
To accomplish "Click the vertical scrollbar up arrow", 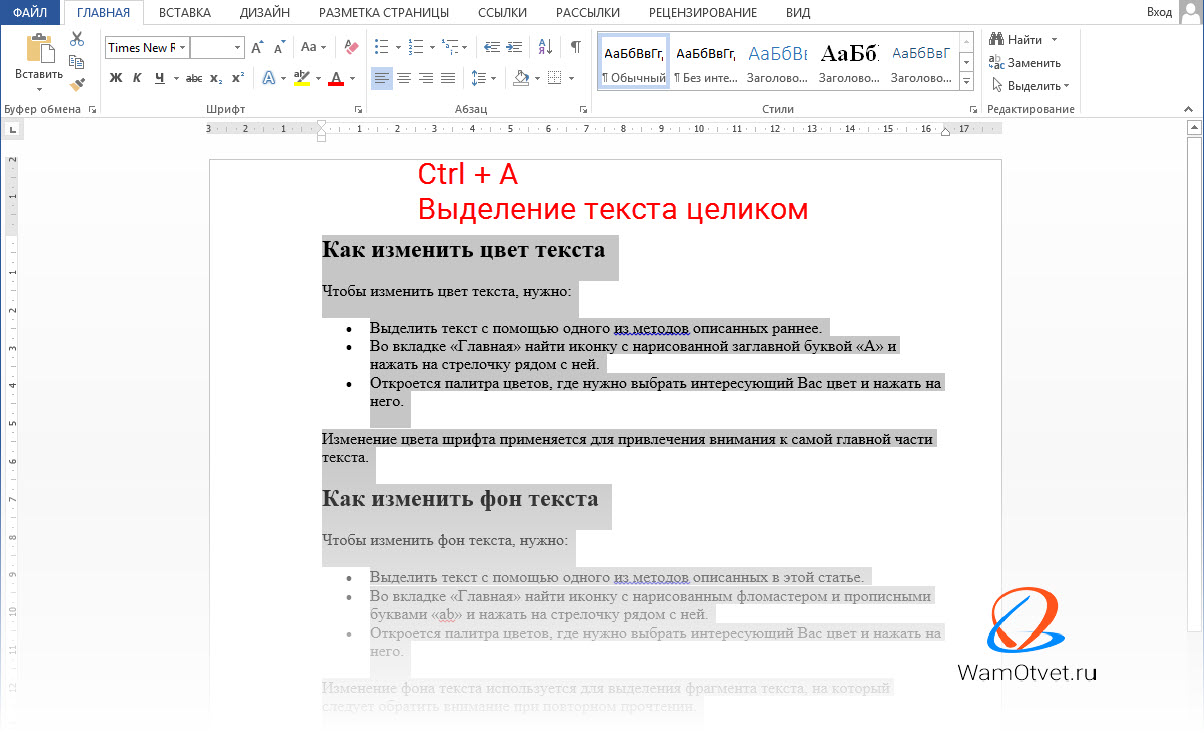I will coord(1193,127).
